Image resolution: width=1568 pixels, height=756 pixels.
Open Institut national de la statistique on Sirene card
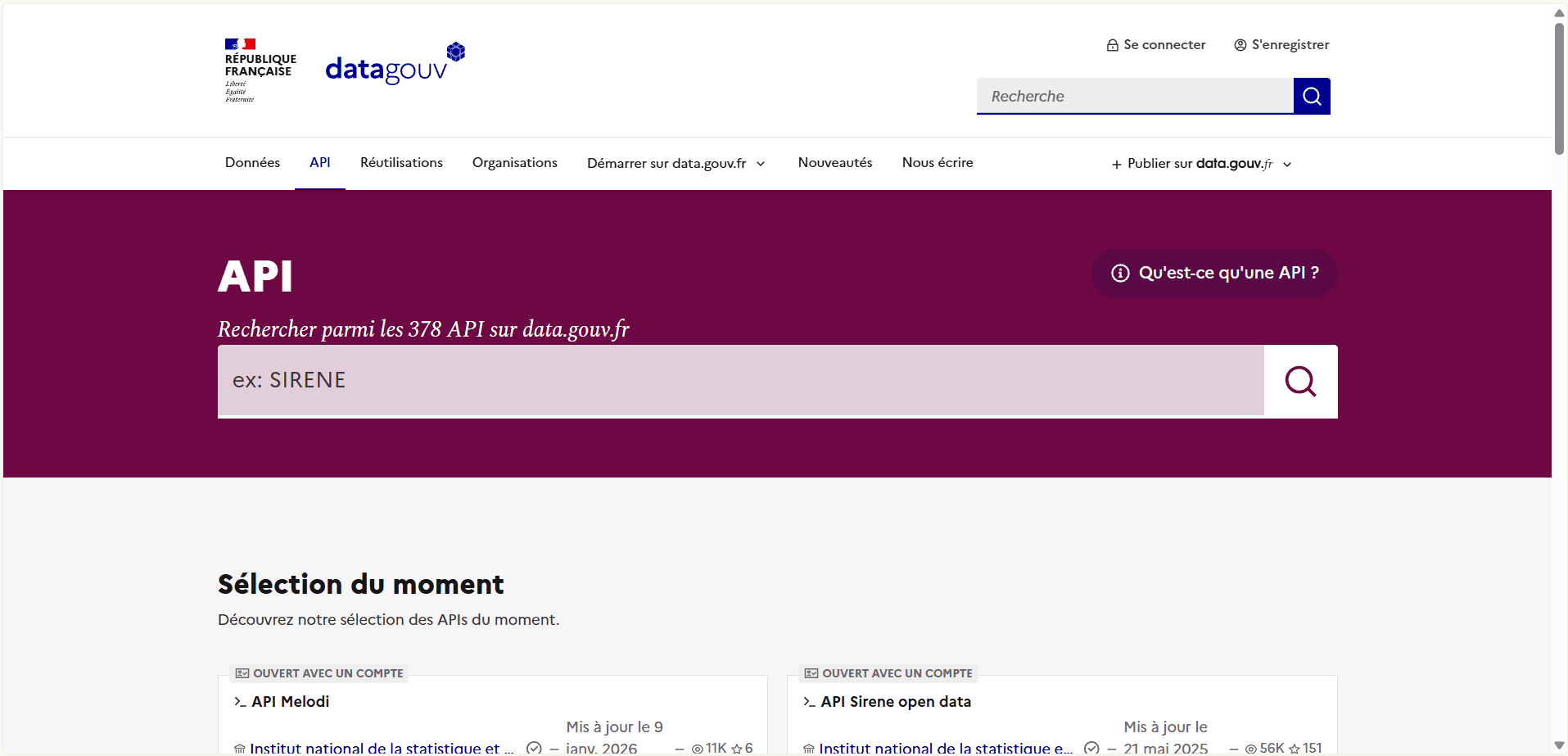946,748
